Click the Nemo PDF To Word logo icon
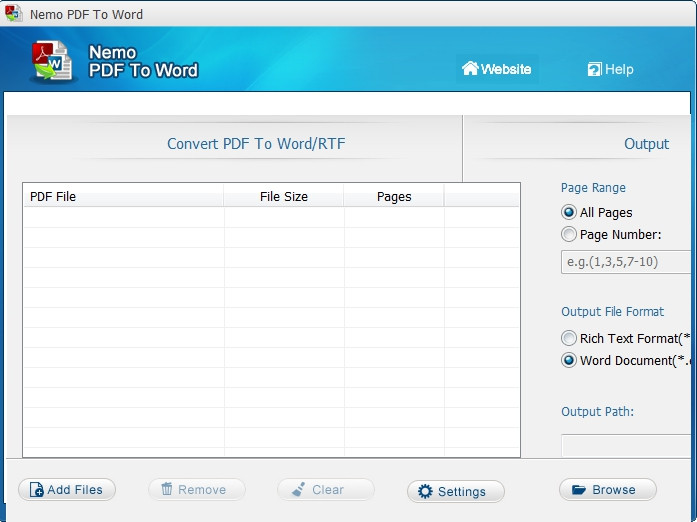The image size is (697, 522). coord(52,61)
